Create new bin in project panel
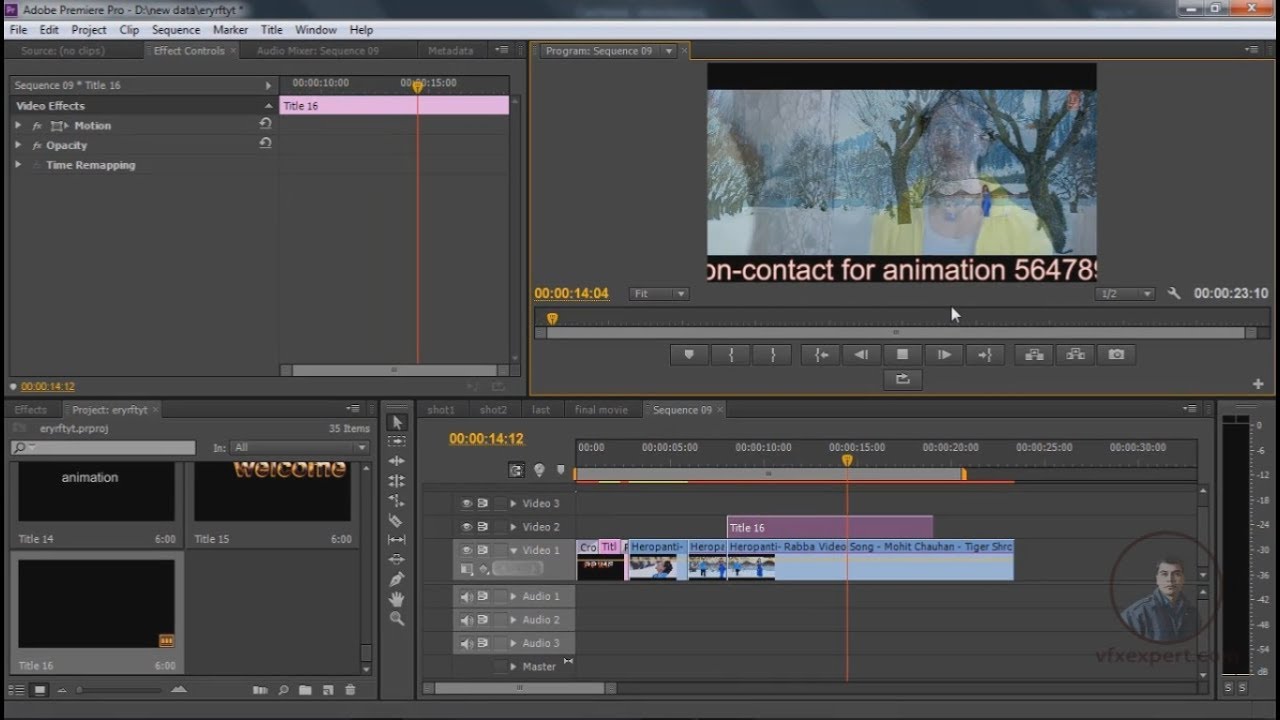Screen dimensions: 1280x720 305,690
